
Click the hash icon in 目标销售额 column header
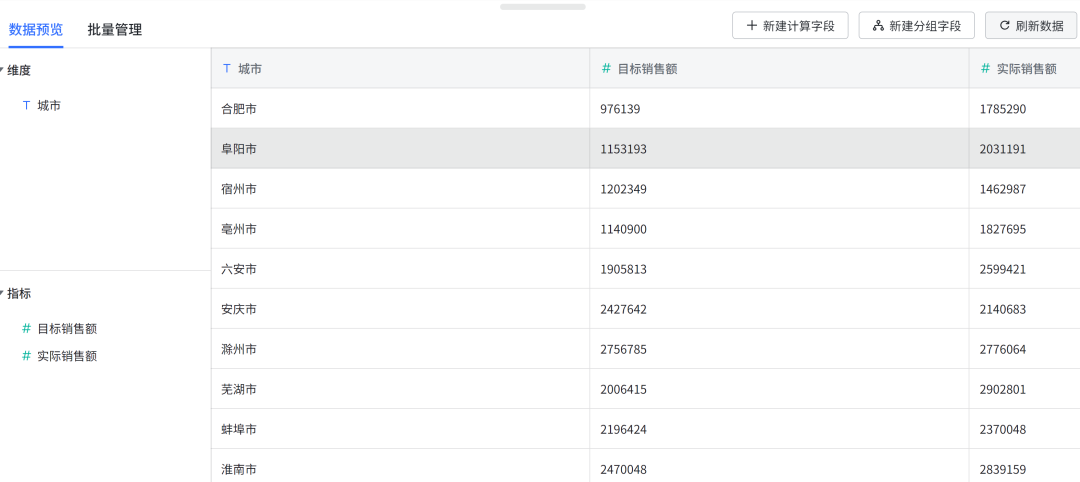[x=606, y=68]
